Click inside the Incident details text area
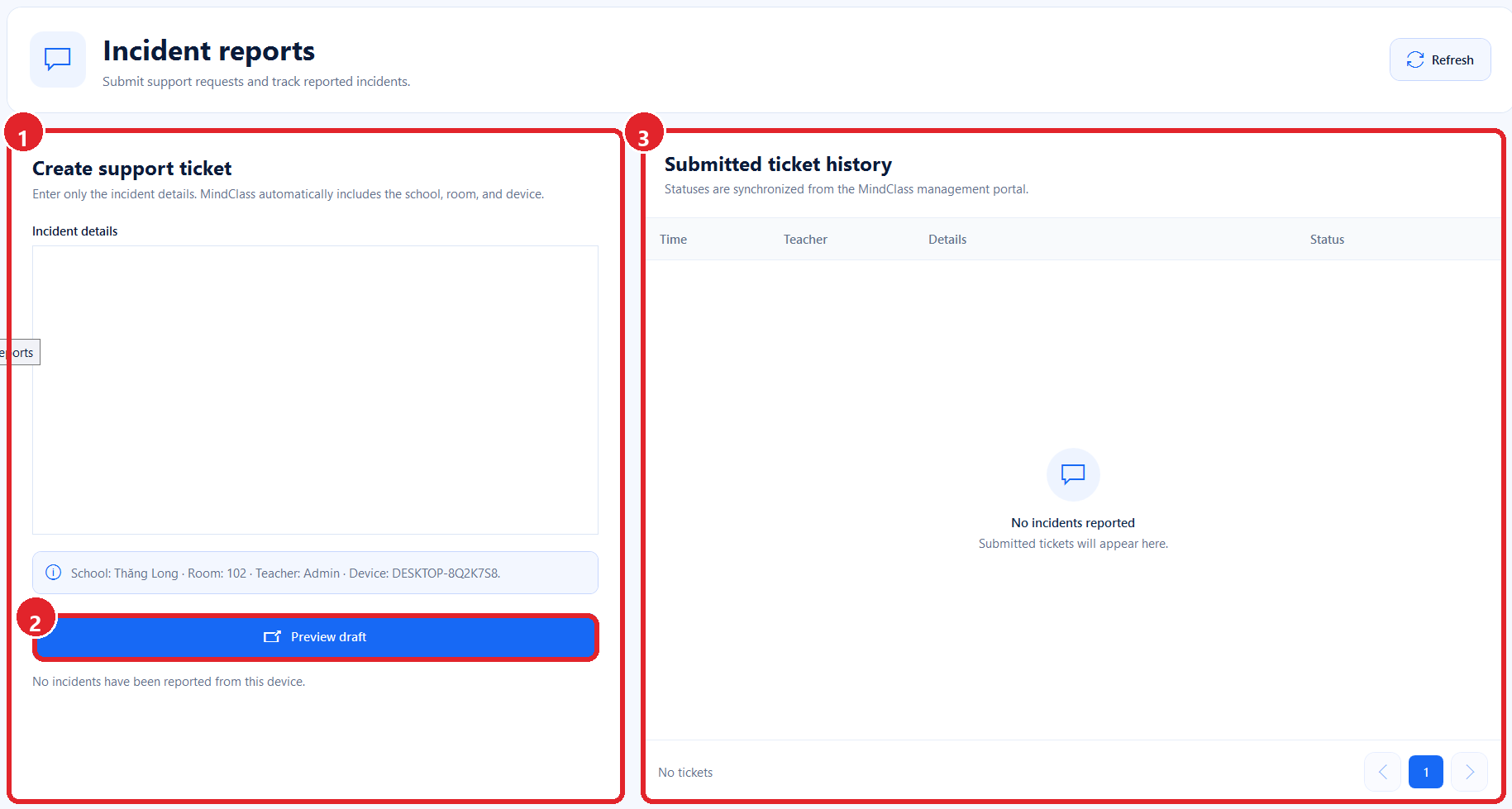The width and height of the screenshot is (1512, 809). coord(315,389)
